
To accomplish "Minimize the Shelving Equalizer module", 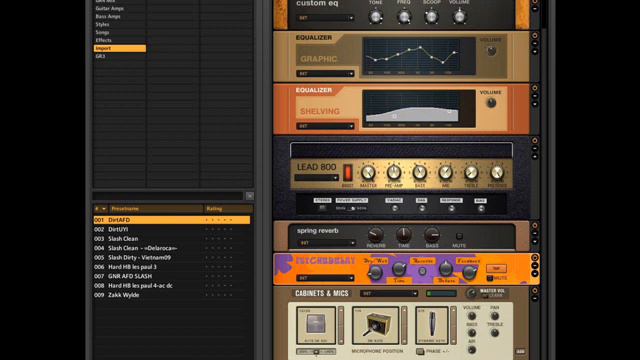I will (535, 96).
